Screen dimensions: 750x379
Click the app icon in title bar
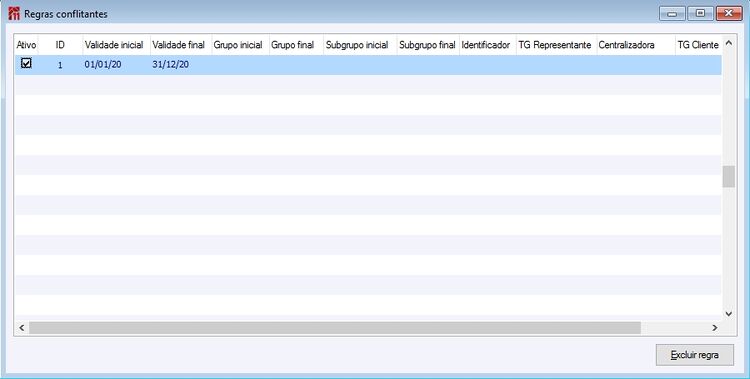point(14,13)
